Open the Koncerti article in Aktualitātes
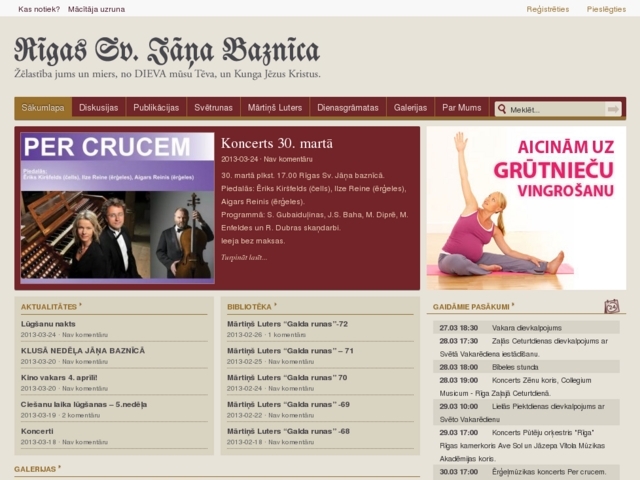640x480 pixels. pyautogui.click(x=37, y=431)
